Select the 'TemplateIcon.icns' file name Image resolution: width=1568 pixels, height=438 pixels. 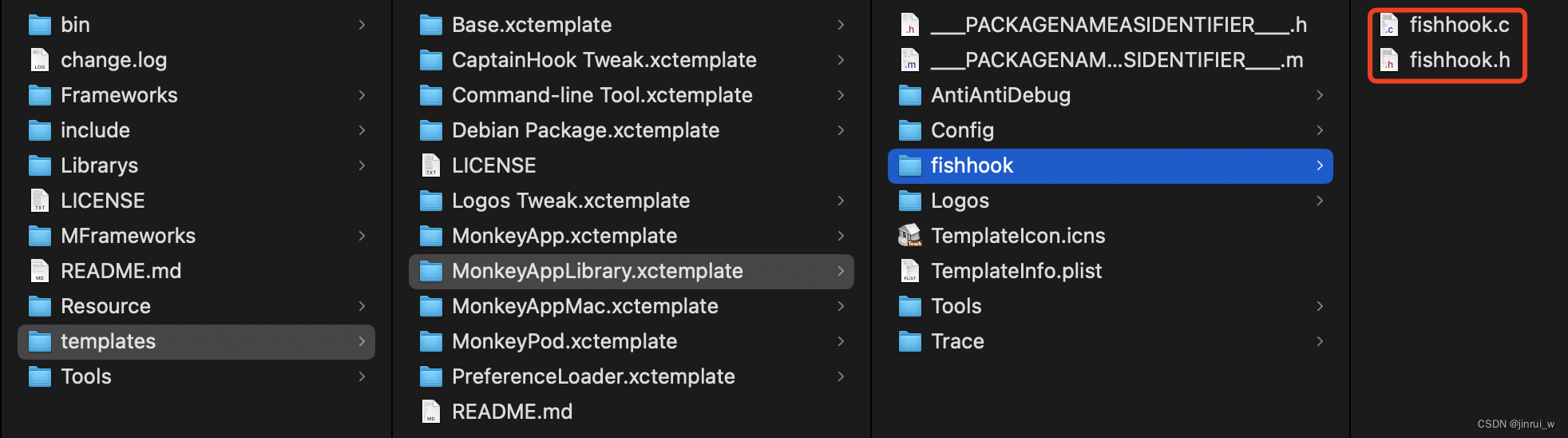(1019, 236)
